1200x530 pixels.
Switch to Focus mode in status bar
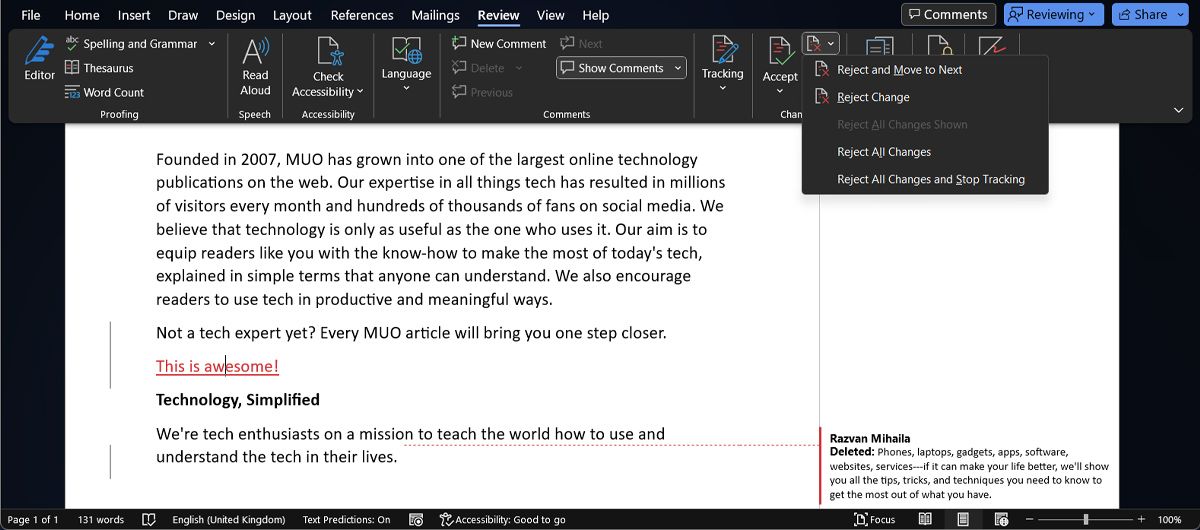point(874,520)
